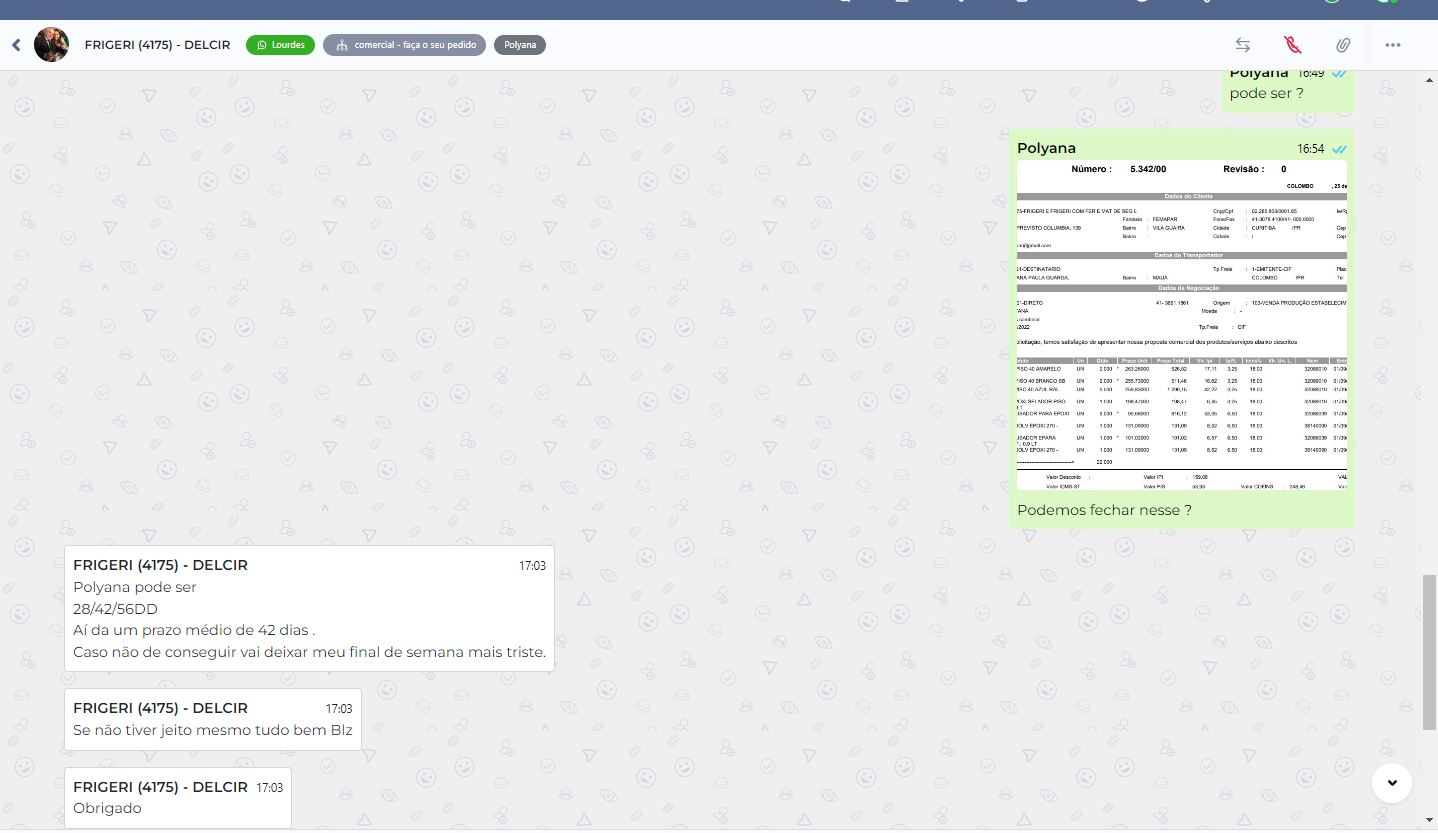Click the red end-conversation icon
Screen dimensions: 1438x833
1292,45
